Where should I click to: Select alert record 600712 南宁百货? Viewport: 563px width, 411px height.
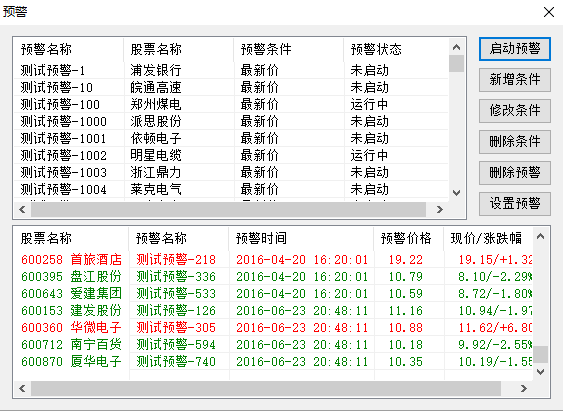click(273, 345)
